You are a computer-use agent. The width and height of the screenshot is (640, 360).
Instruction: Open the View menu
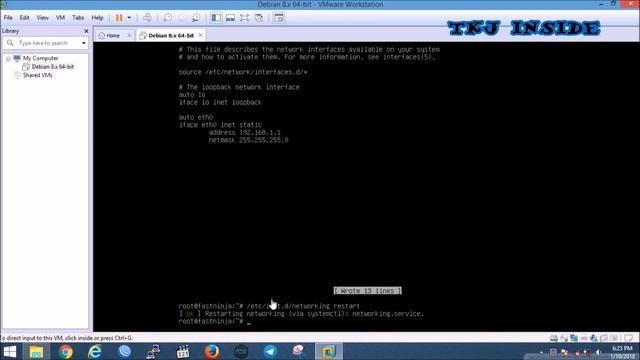coord(42,18)
